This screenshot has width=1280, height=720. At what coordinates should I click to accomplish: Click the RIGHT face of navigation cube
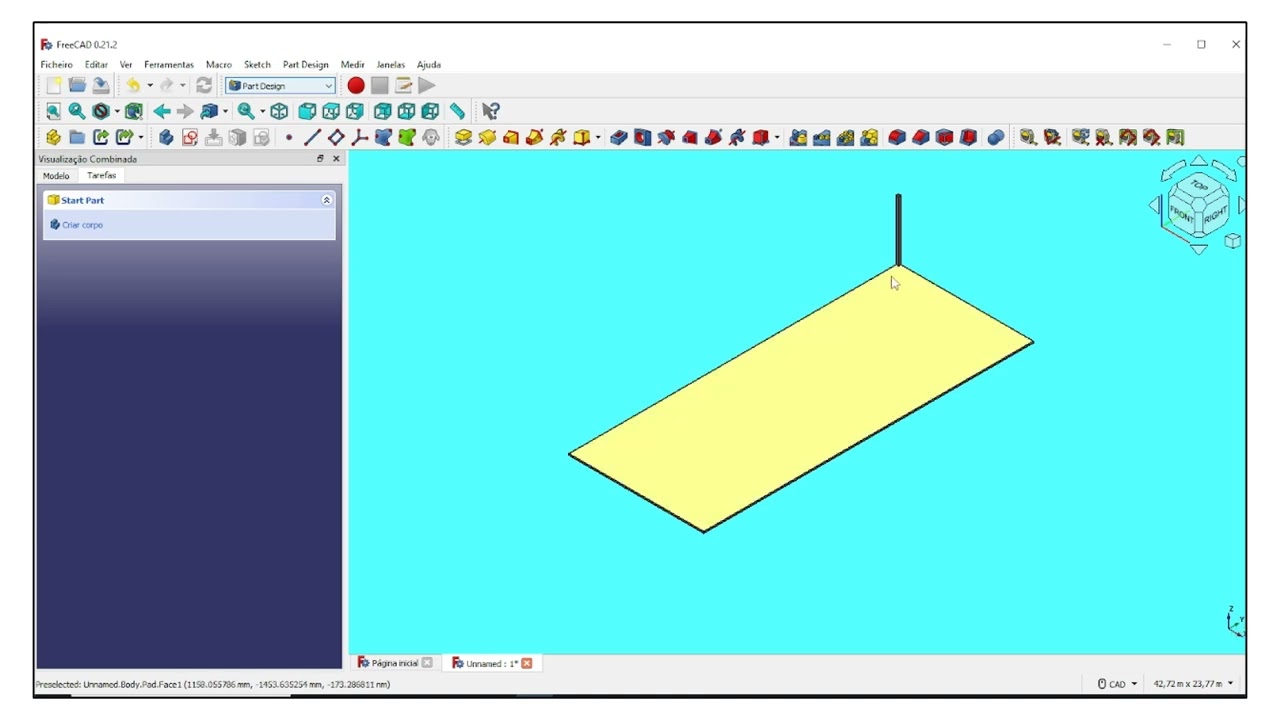point(1214,213)
